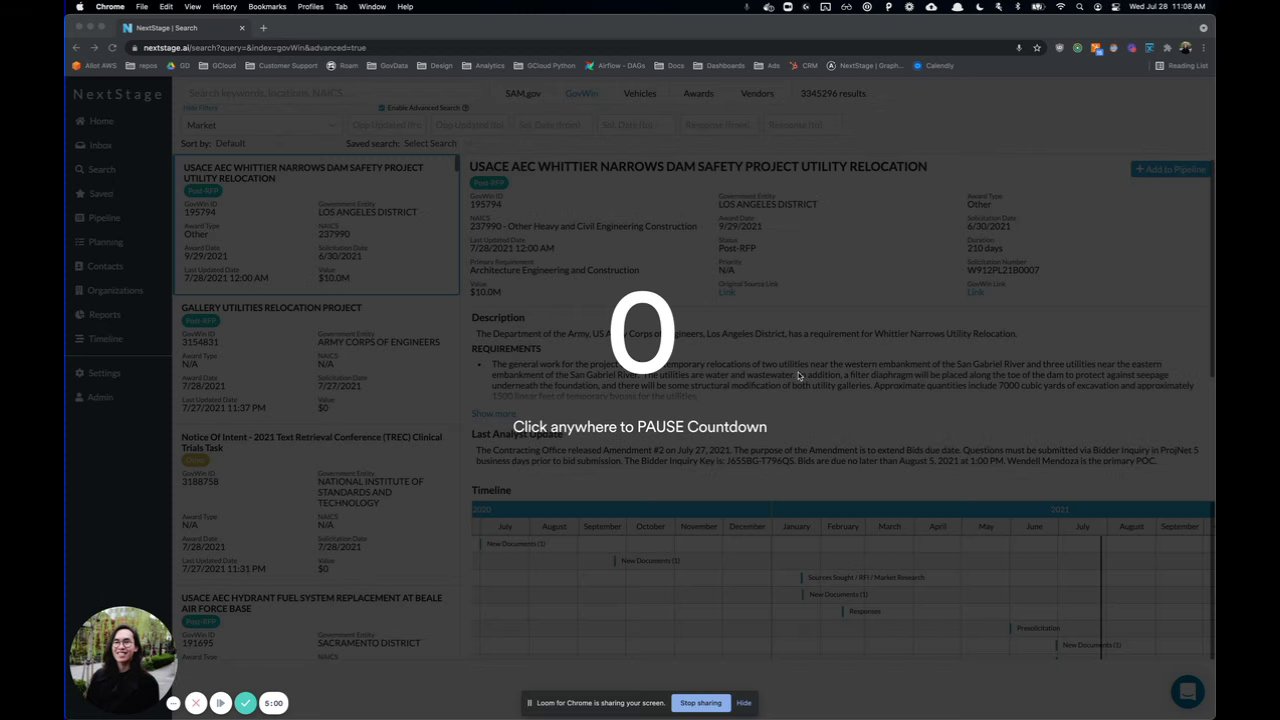Viewport: 1280px width, 720px height.
Task: Open Inbox in the NextStage sidebar
Action: tap(93, 145)
